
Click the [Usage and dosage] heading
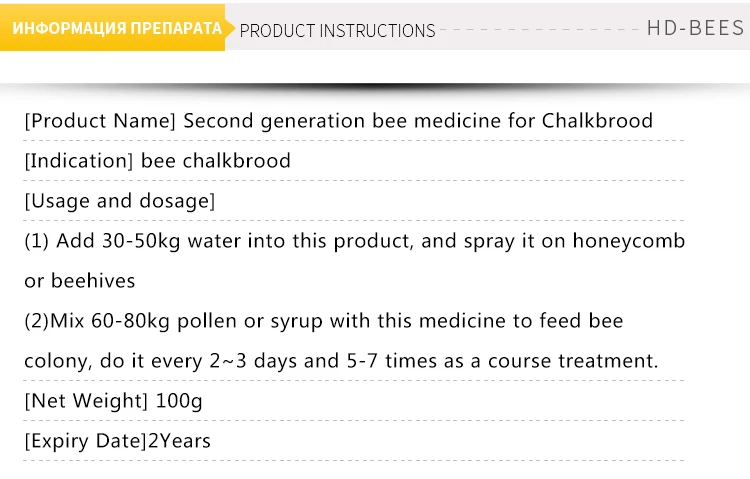point(120,201)
